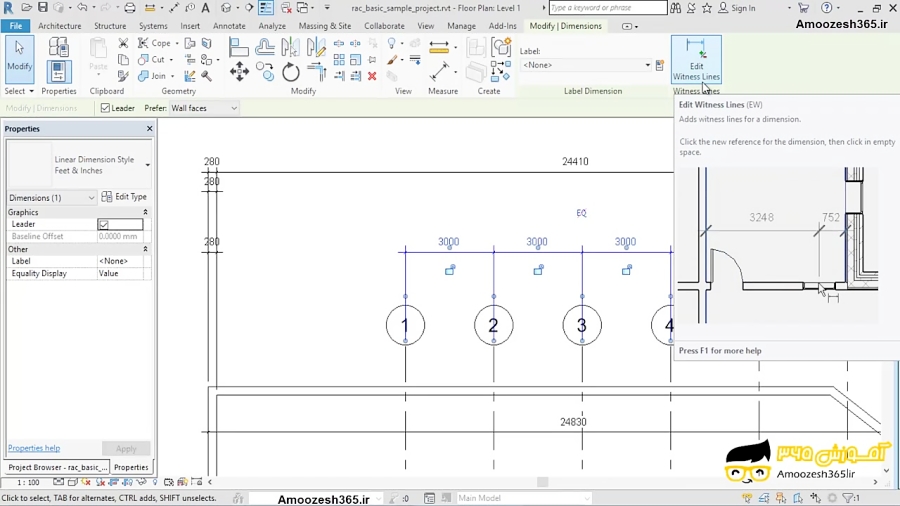Screen dimensions: 900x506
Task: Click the Edit Witness Lines tool
Action: 695,60
